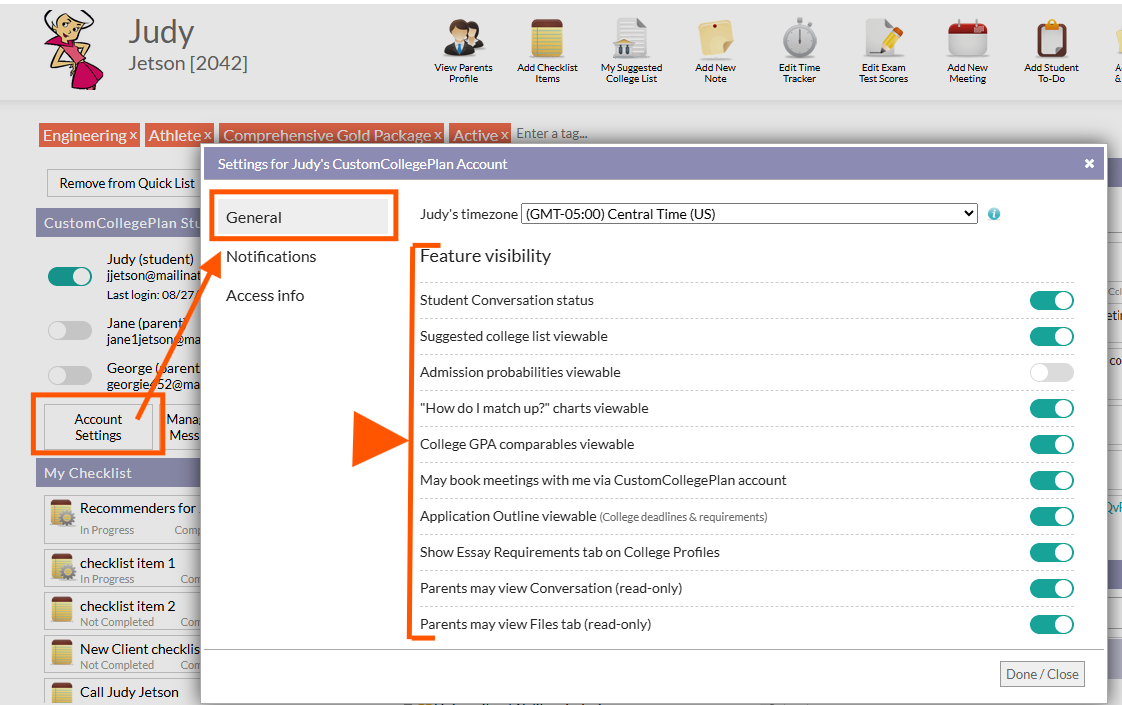The image size is (1122, 705).
Task: Click My Checklist section header
Action: (119, 473)
